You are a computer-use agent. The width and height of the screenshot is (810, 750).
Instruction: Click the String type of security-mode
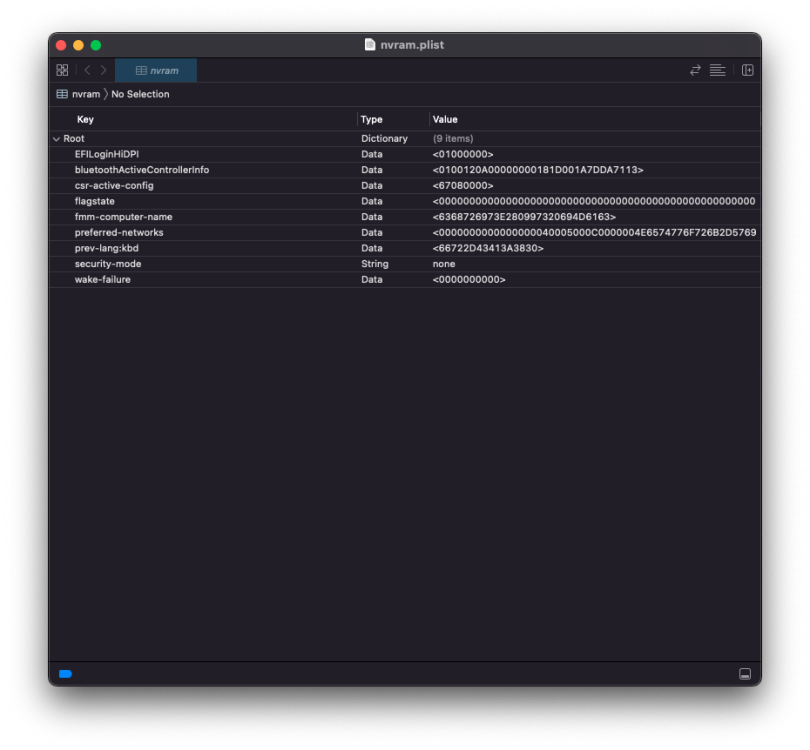tap(375, 264)
